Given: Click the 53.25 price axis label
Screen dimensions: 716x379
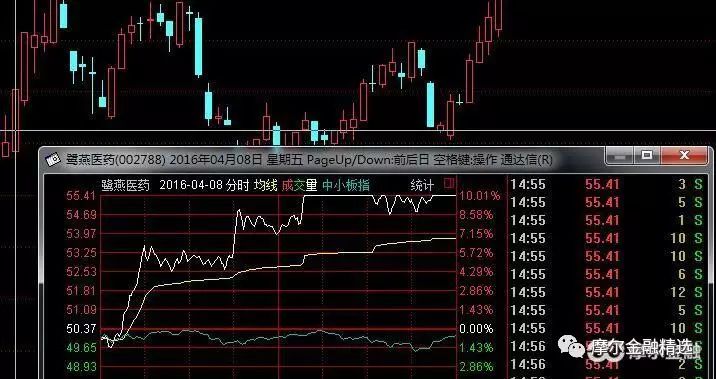Looking at the screenshot, I should 81,253.
